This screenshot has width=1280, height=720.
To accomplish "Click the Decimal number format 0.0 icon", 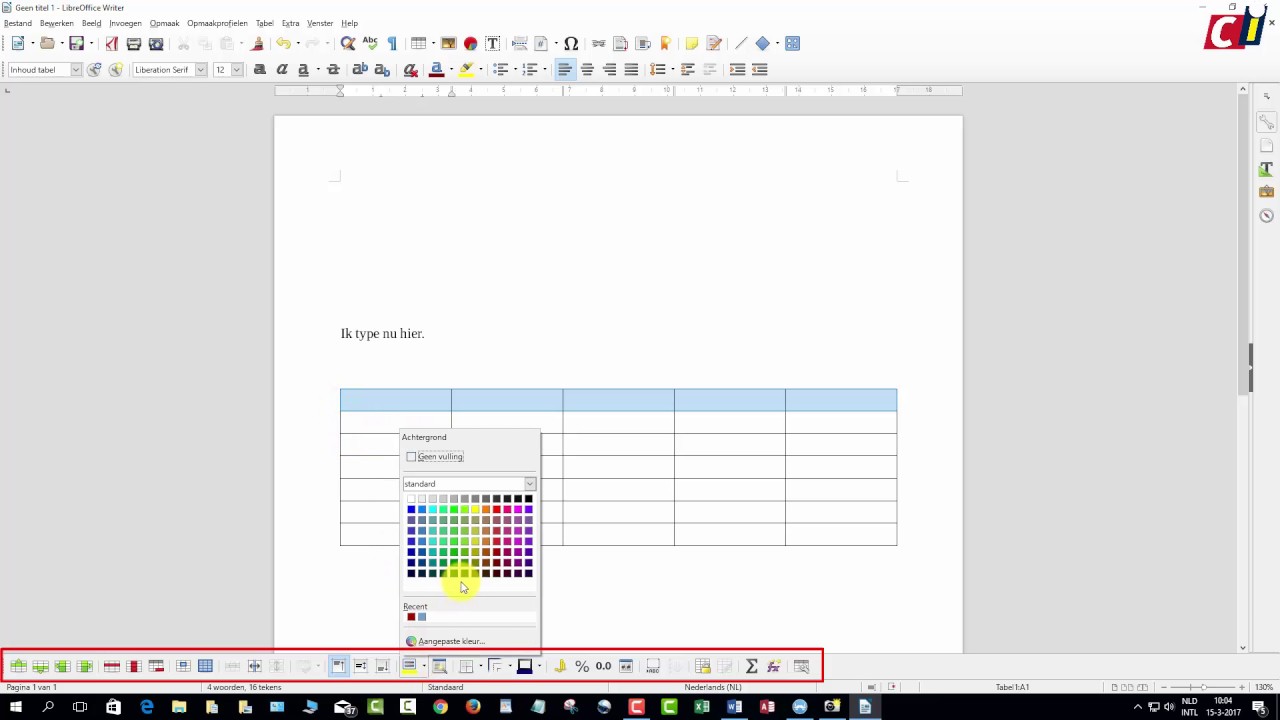I will click(x=603, y=666).
